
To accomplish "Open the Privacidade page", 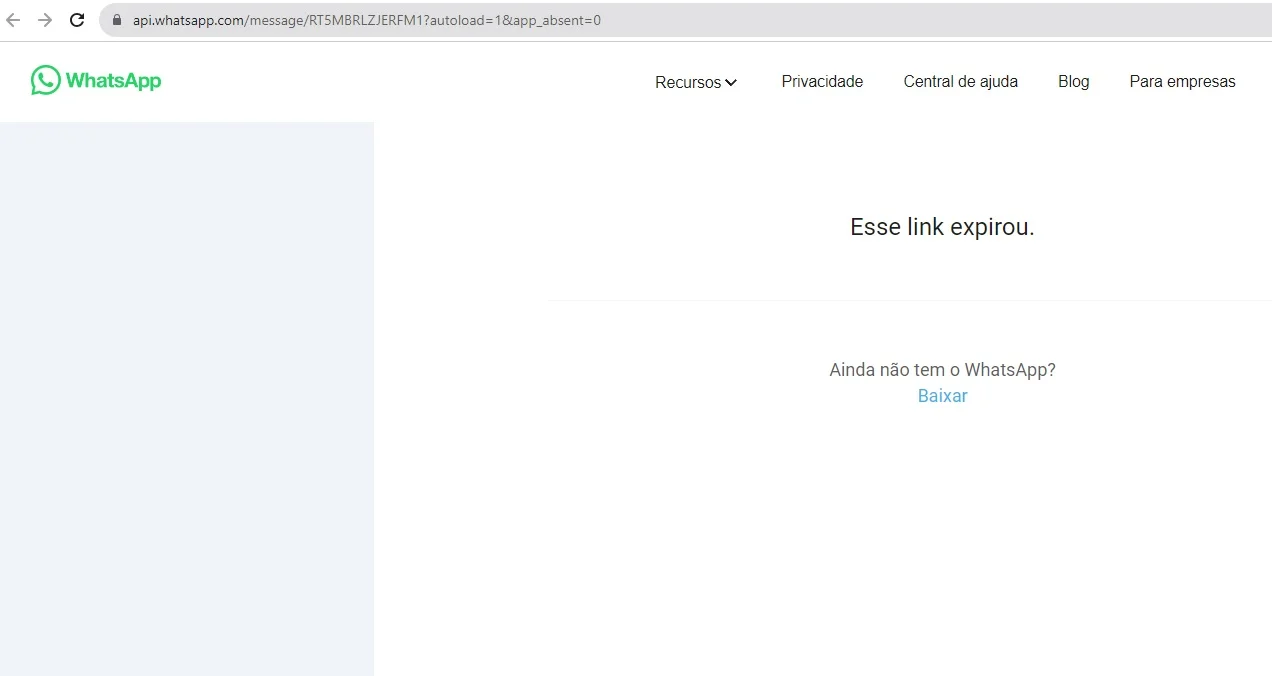I will pos(822,82).
